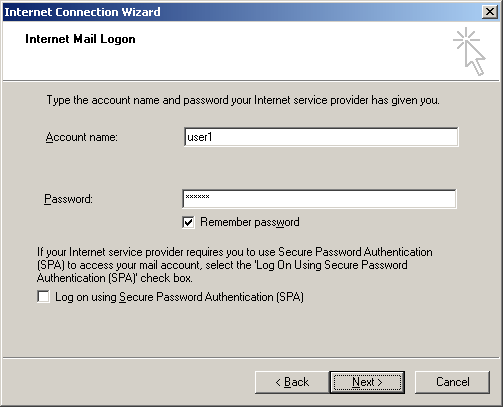
Task: Click the "Internet Mail Logon" heading
Action: 80,39
